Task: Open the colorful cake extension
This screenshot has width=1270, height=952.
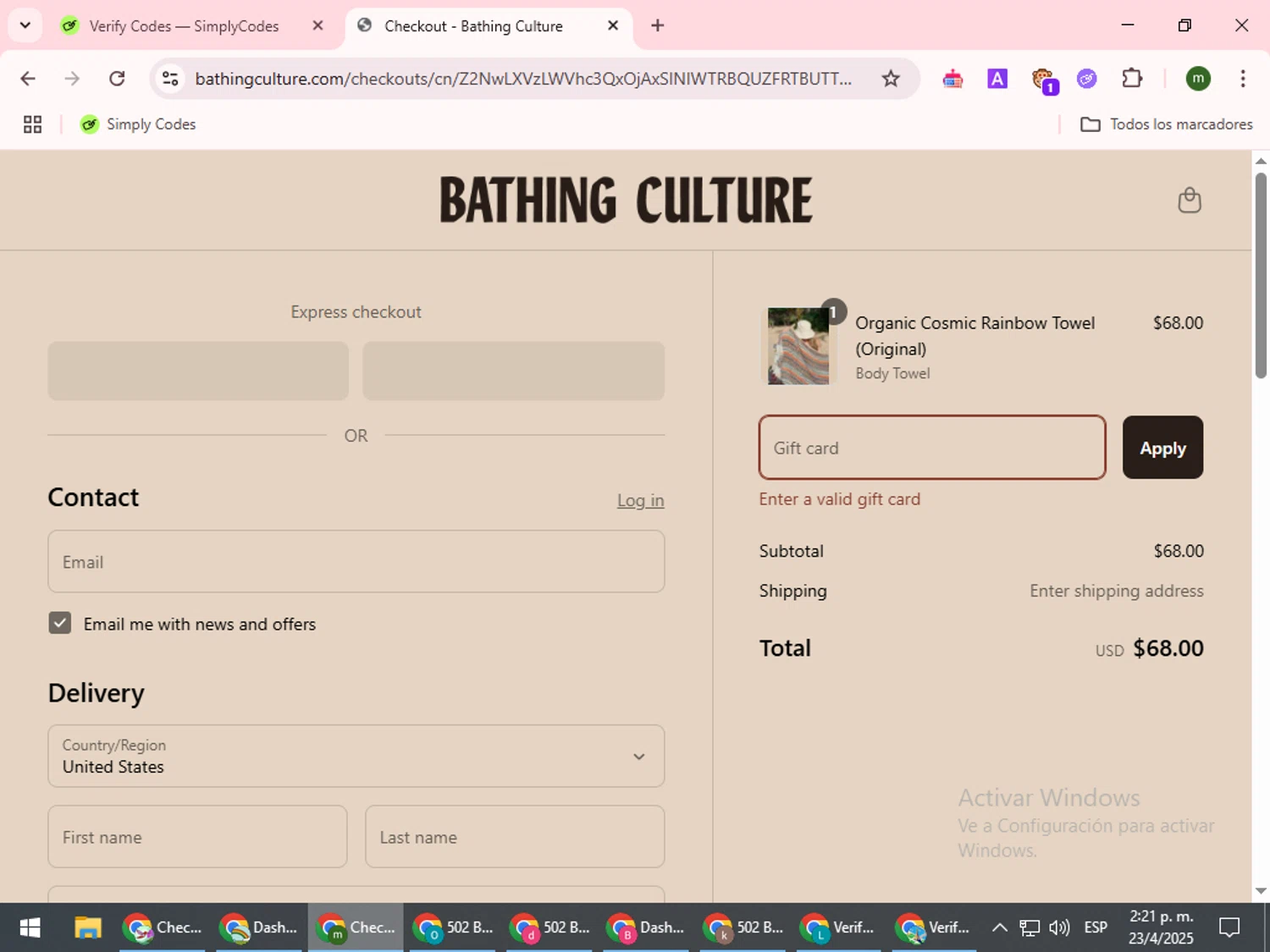Action: tap(952, 79)
